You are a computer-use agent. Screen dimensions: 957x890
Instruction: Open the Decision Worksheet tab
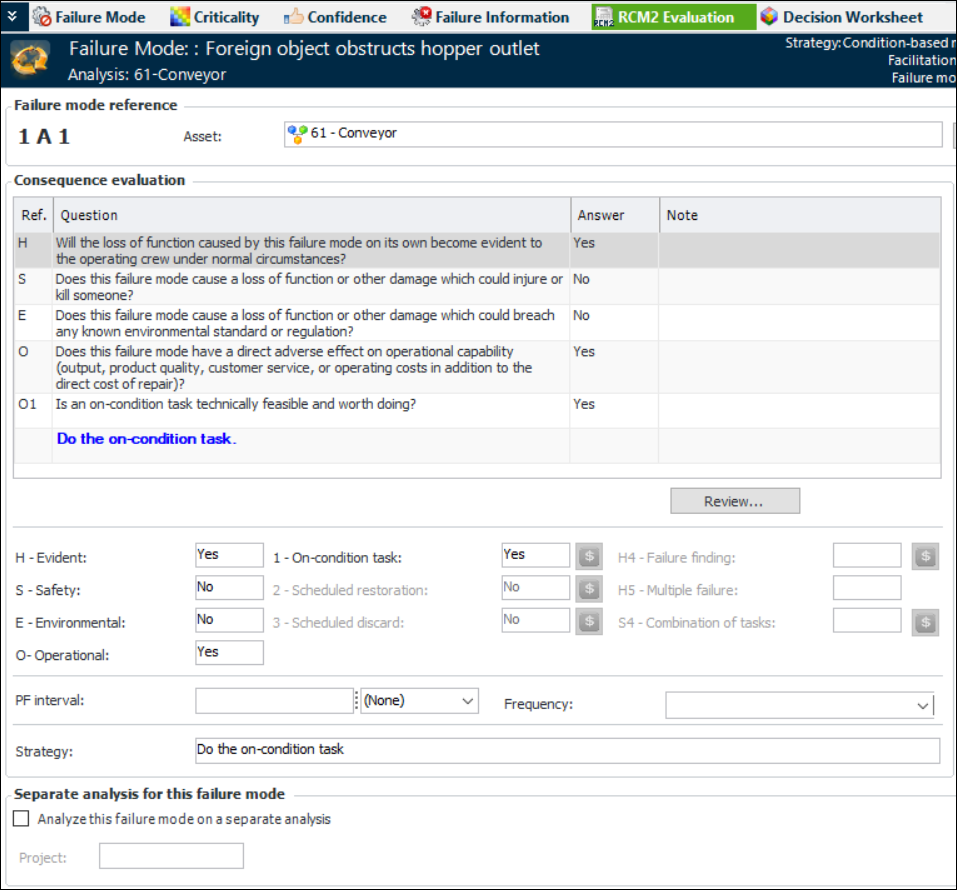tap(843, 17)
